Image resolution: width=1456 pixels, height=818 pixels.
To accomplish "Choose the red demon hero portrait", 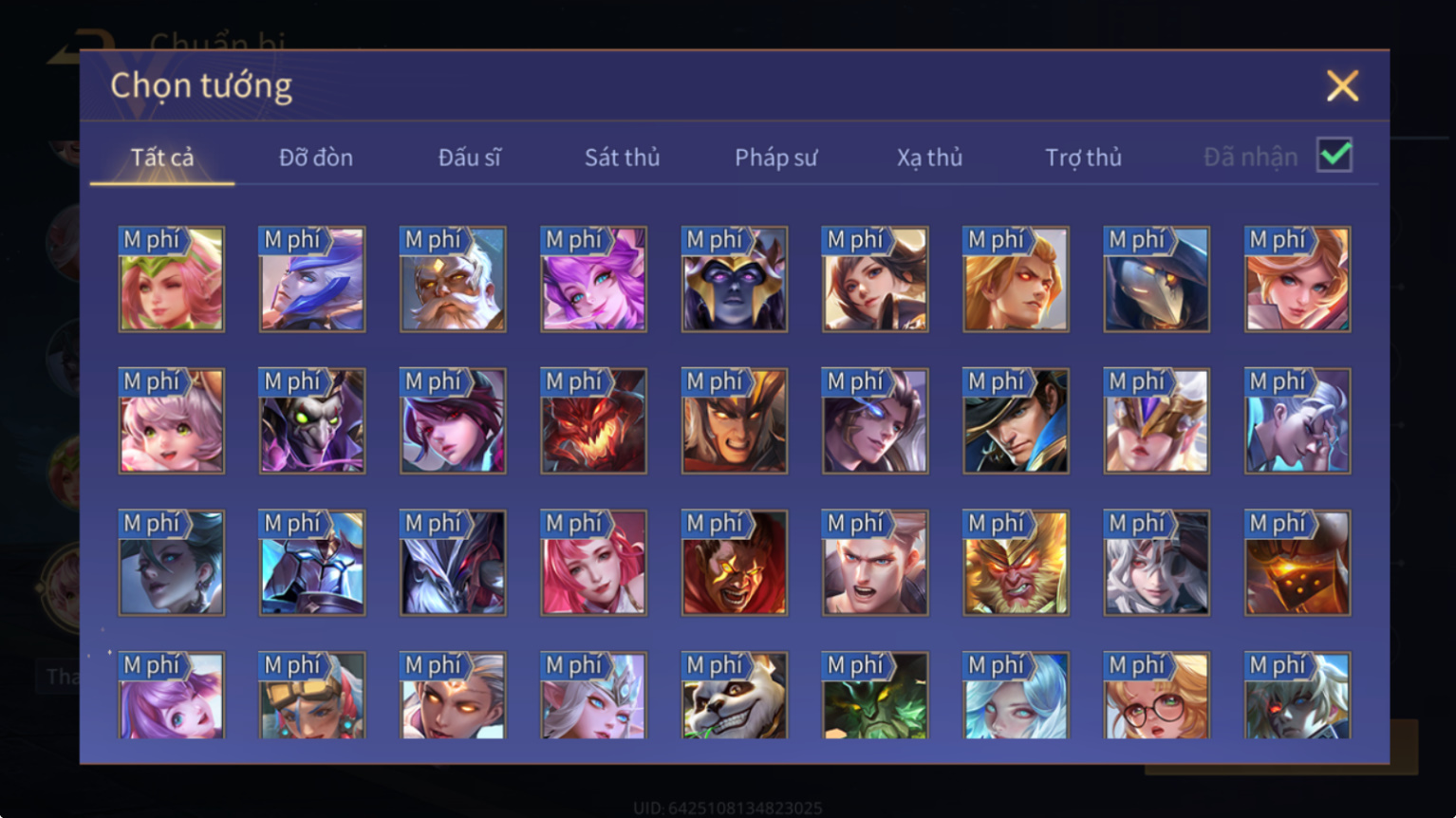I will 593,420.
